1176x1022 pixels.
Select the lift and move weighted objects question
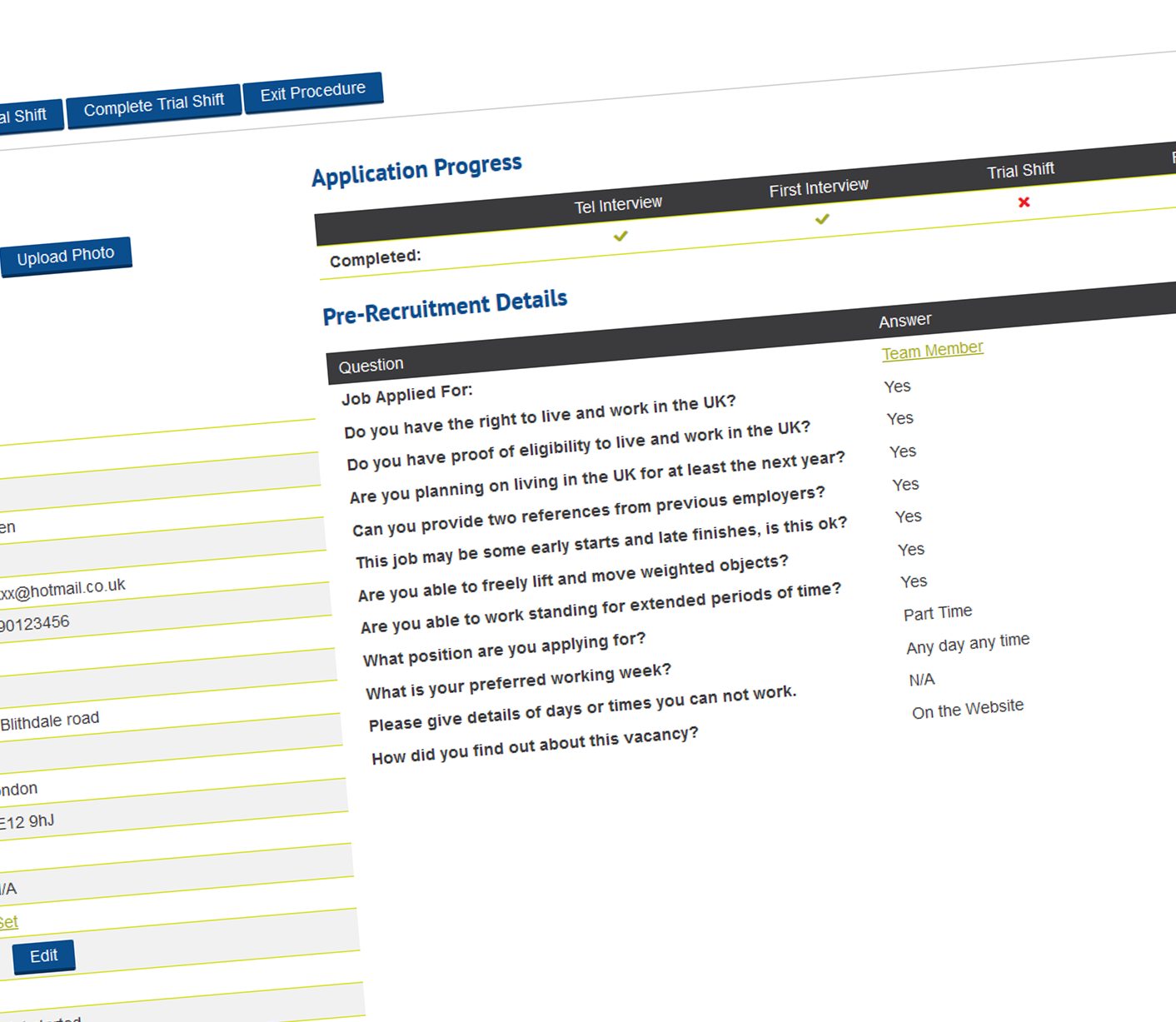click(x=572, y=578)
